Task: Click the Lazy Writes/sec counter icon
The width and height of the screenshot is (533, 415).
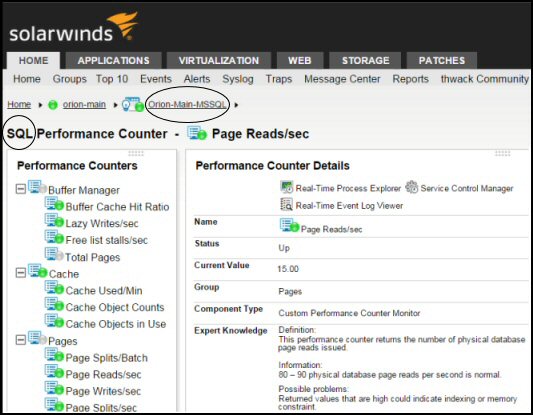Action: coord(54,221)
